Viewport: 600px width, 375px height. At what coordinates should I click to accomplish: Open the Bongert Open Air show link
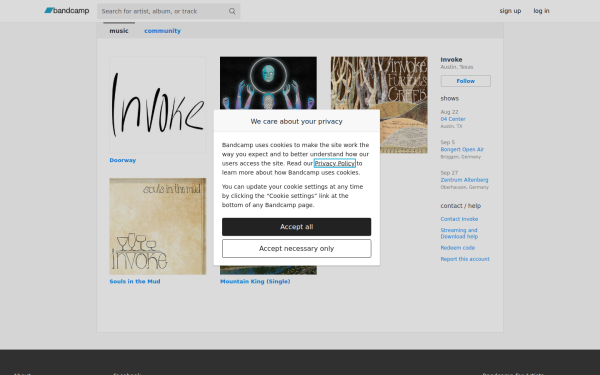[462, 149]
